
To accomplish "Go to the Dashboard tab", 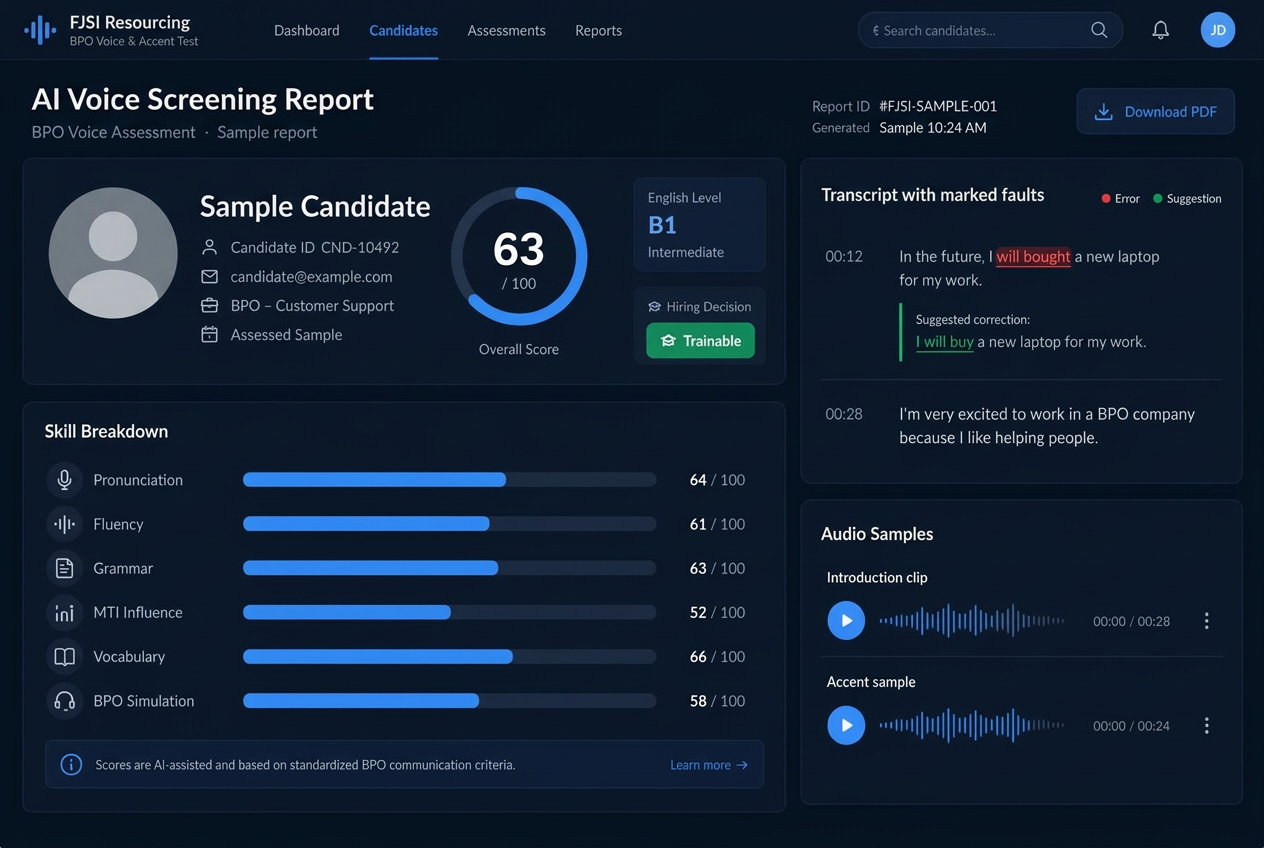I will coord(307,31).
